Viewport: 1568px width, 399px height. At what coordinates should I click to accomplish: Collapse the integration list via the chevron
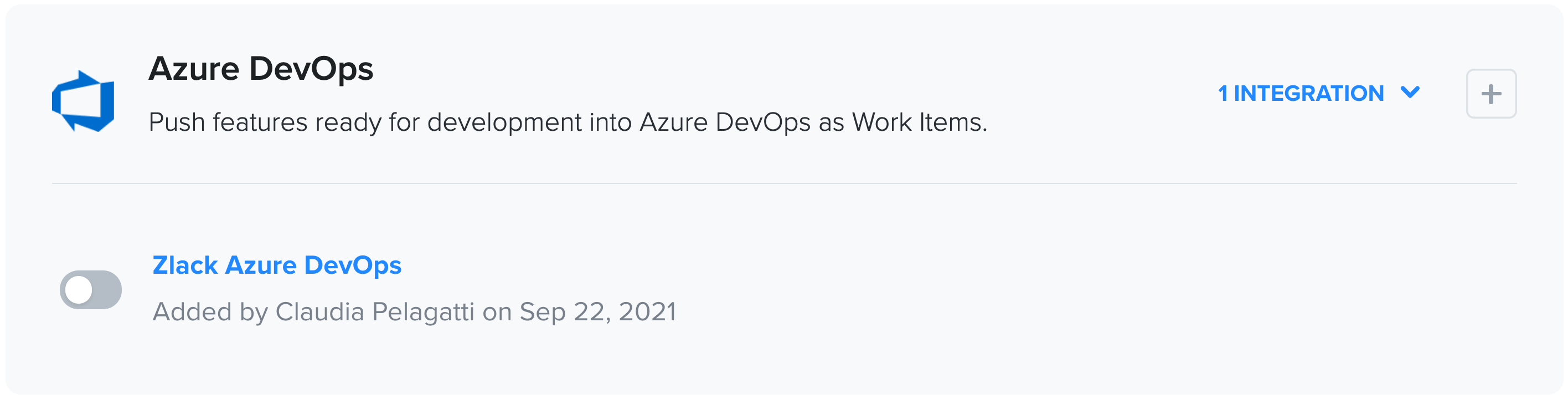coord(1409,93)
